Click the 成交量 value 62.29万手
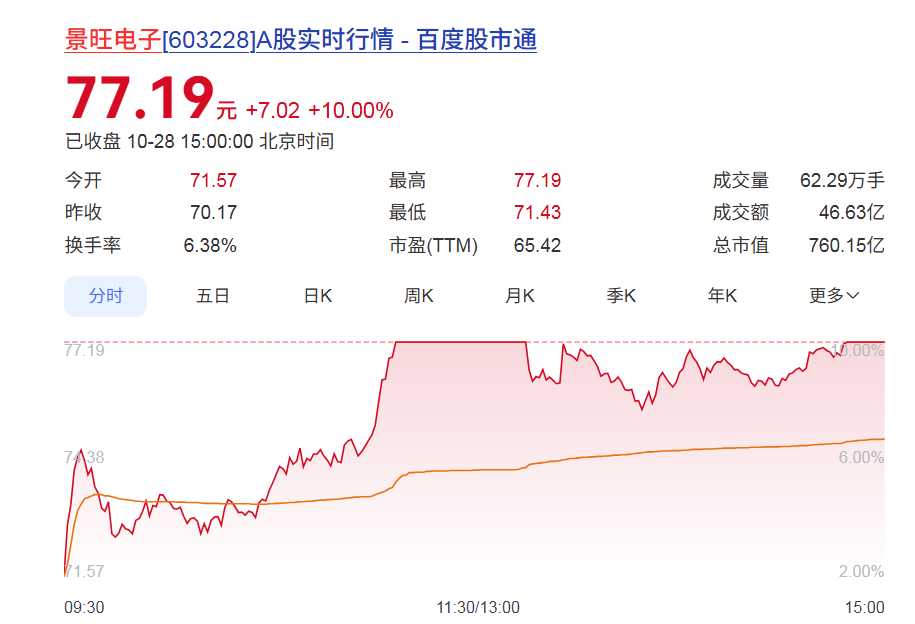 pyautogui.click(x=842, y=181)
